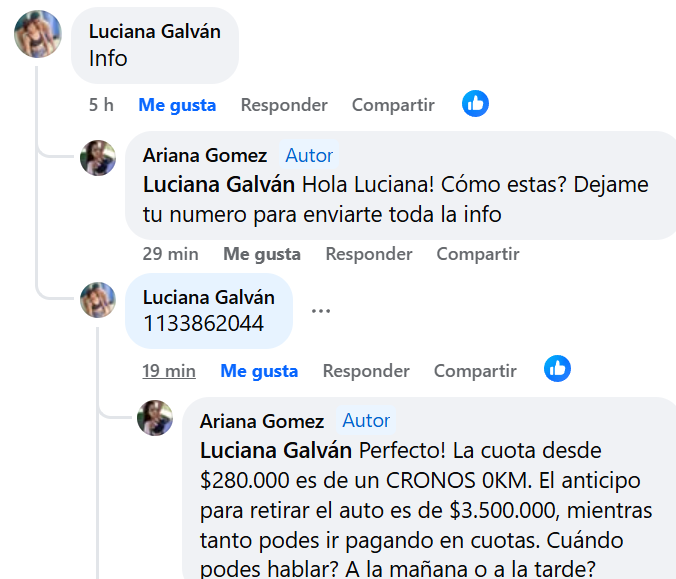Open Luciana Galván's avatar on the phone number comment

pos(98,300)
